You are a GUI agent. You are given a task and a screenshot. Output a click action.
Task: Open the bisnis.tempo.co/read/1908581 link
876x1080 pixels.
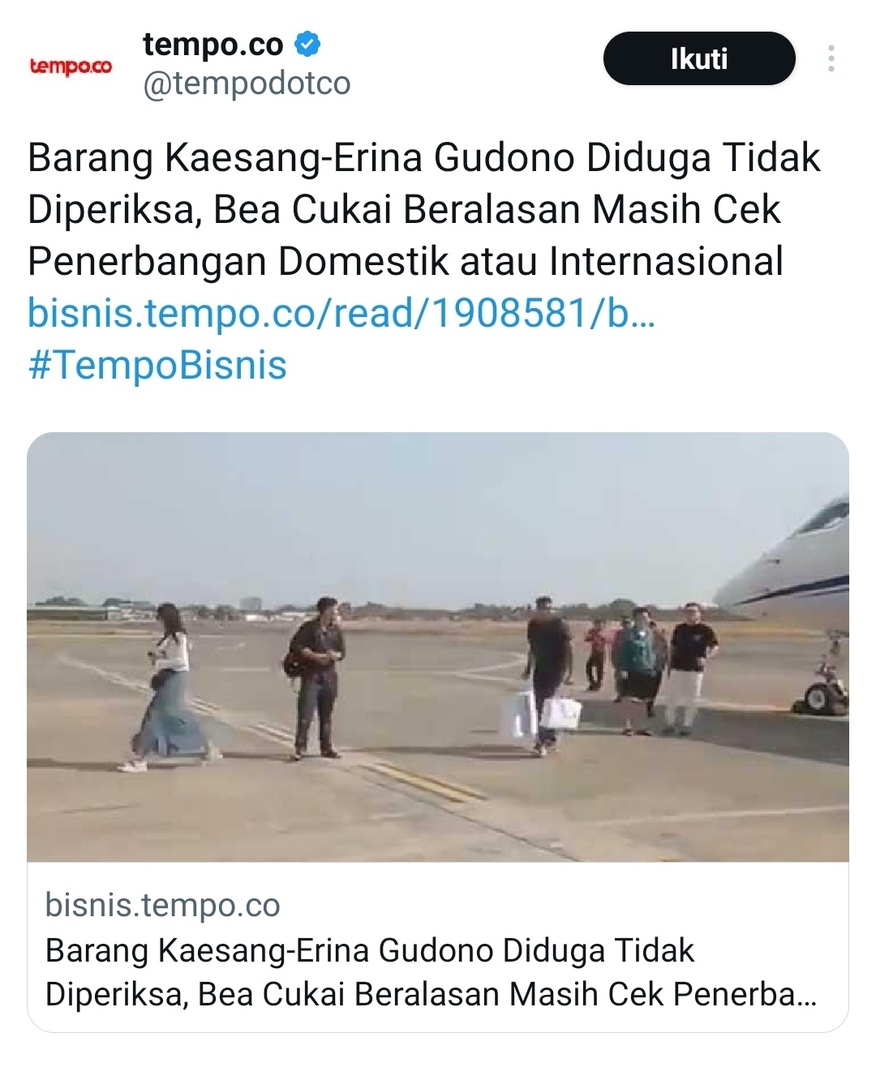tap(342, 313)
